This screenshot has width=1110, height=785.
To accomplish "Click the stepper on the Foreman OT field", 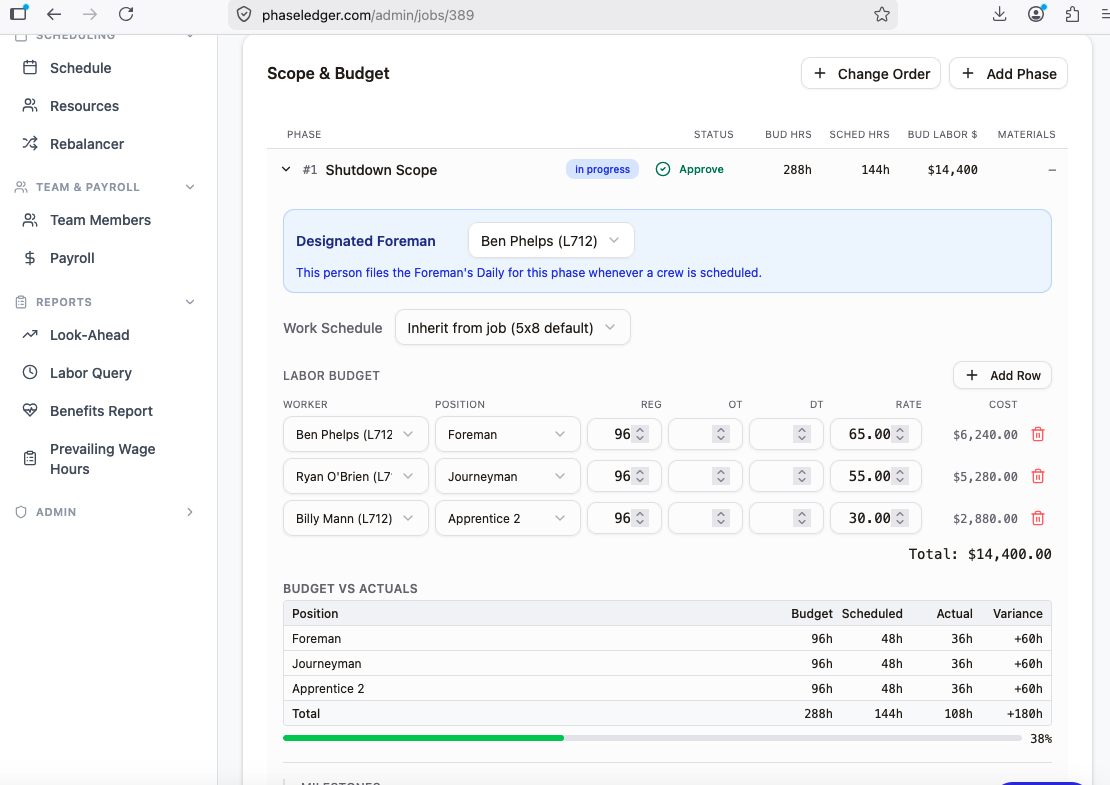I will click(x=721, y=435).
